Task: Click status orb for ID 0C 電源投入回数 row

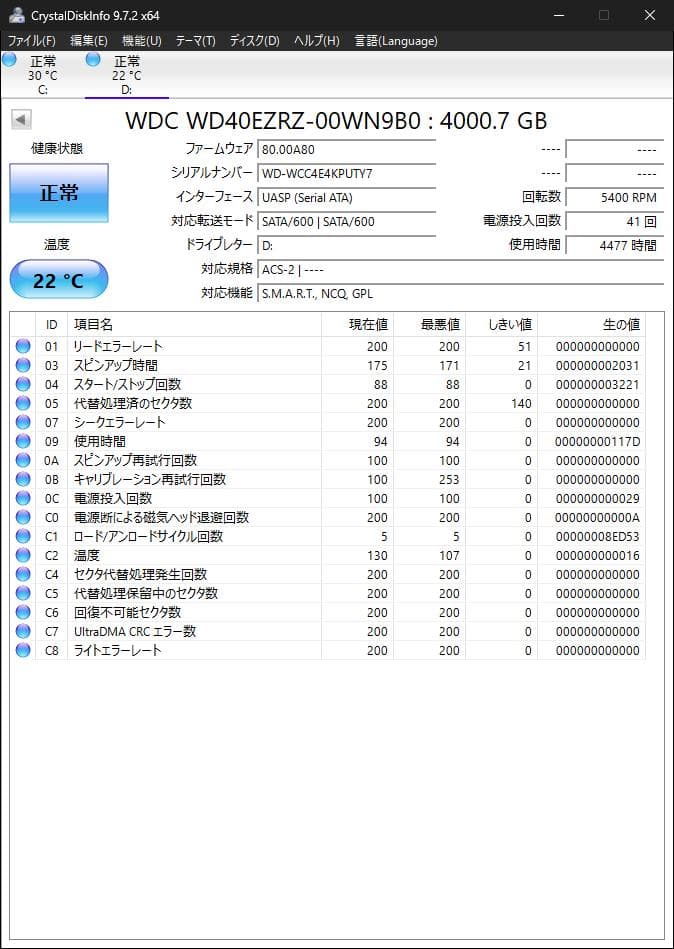Action: coord(23,498)
